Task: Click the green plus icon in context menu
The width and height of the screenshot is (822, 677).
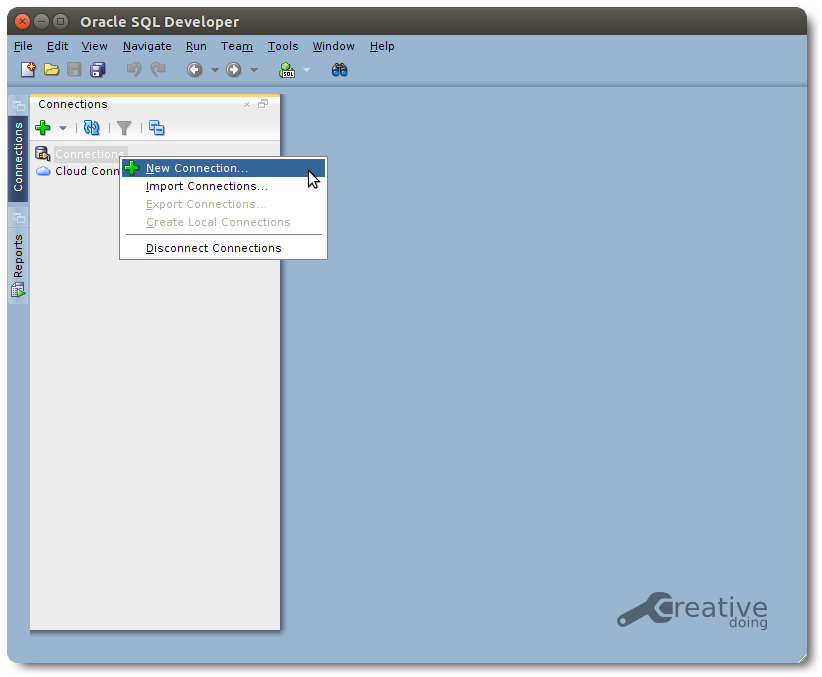Action: [132, 168]
